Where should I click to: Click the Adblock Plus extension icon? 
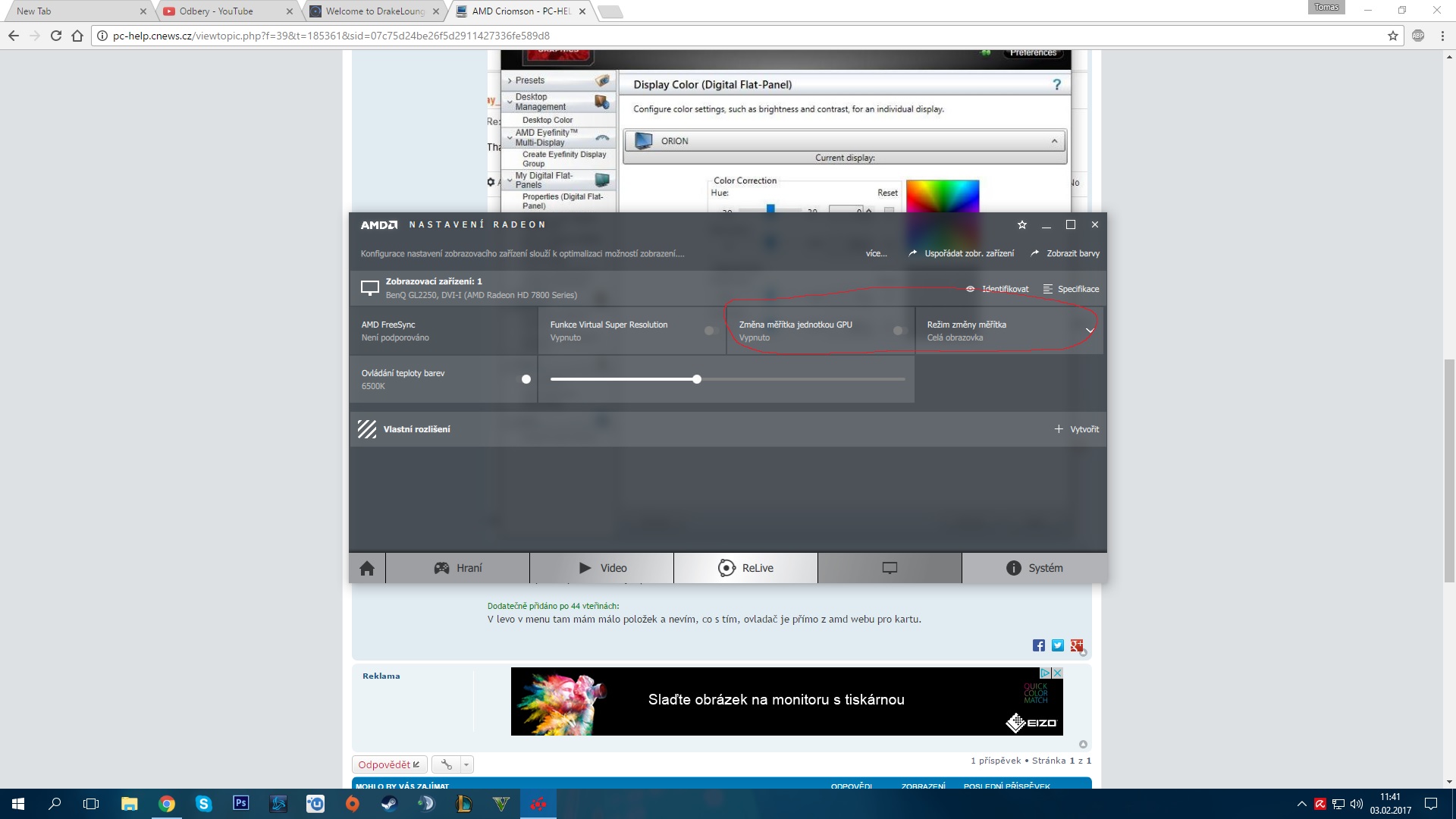1418,36
